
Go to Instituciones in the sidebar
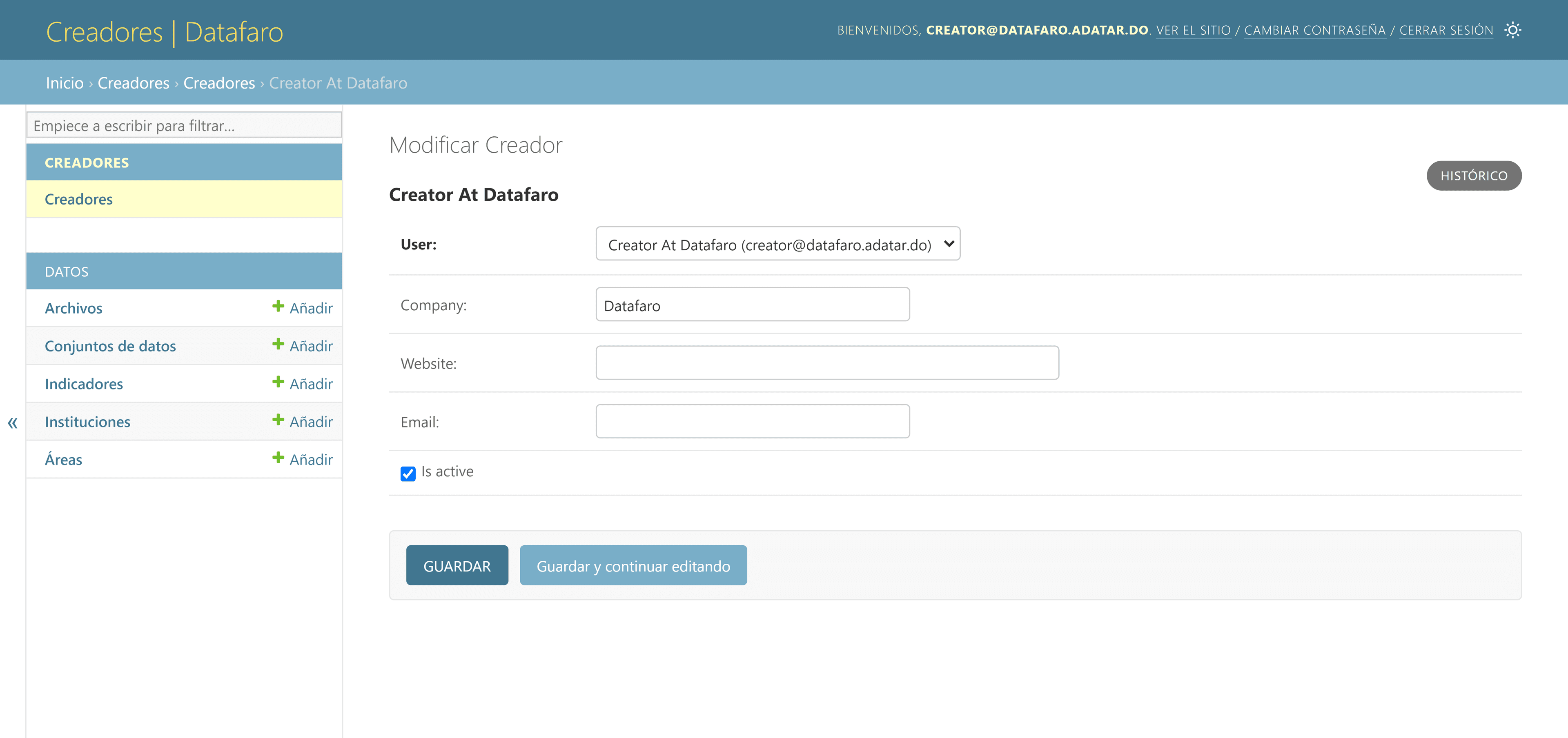87,421
